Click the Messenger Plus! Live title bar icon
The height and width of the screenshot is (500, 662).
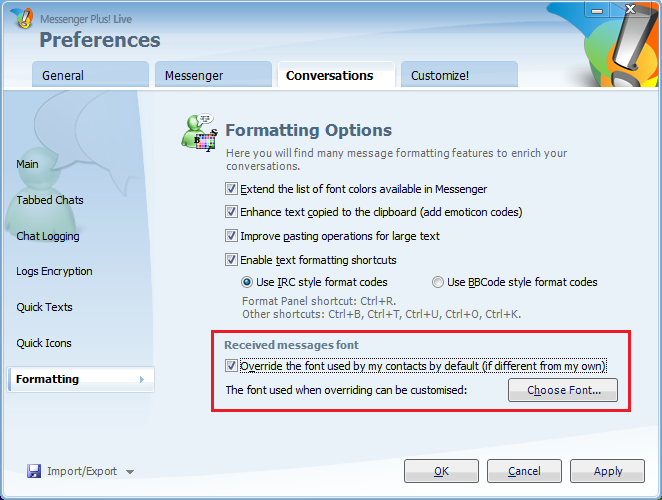[x=20, y=19]
